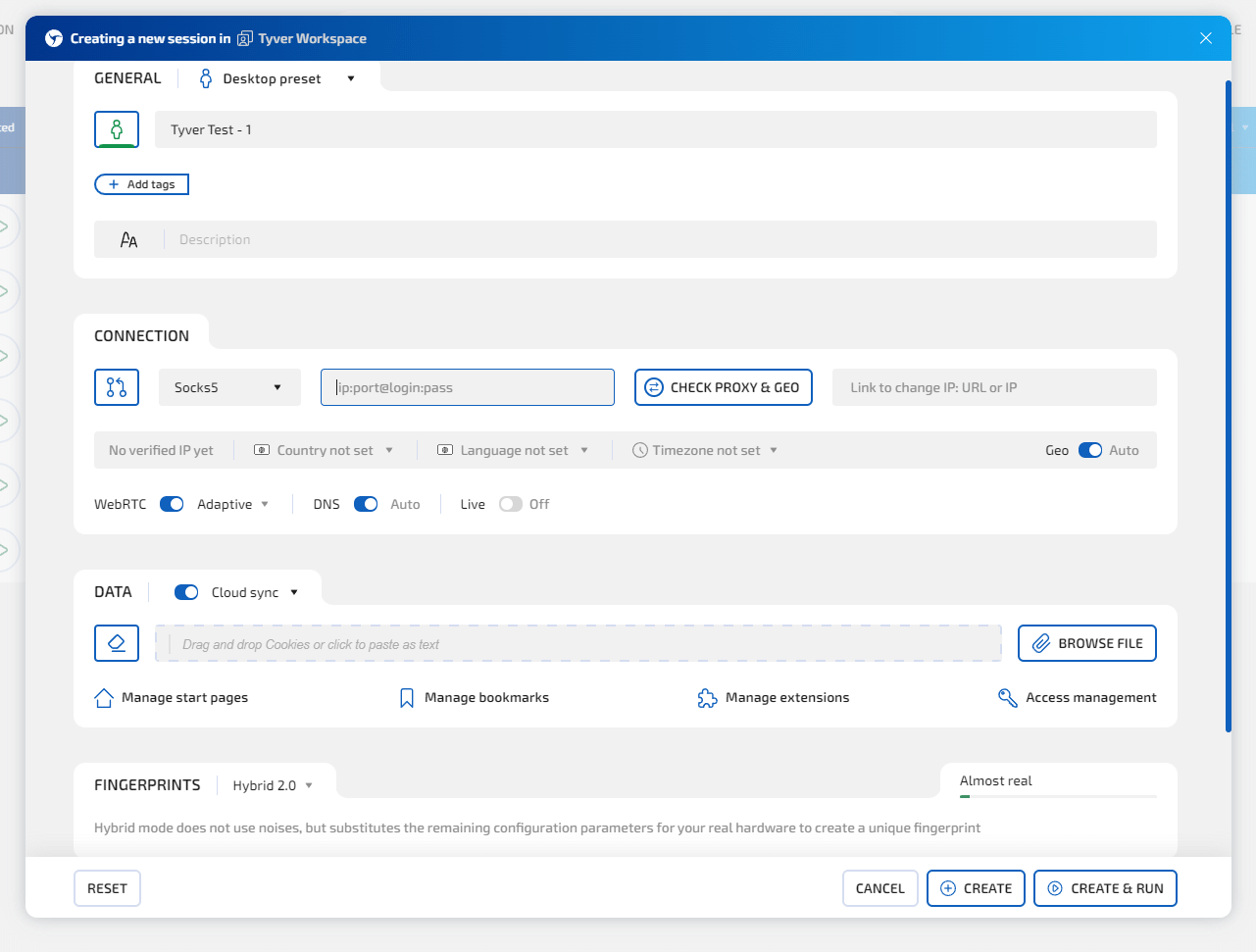The image size is (1256, 952).
Task: Click the Add tags button
Action: pyautogui.click(x=141, y=184)
